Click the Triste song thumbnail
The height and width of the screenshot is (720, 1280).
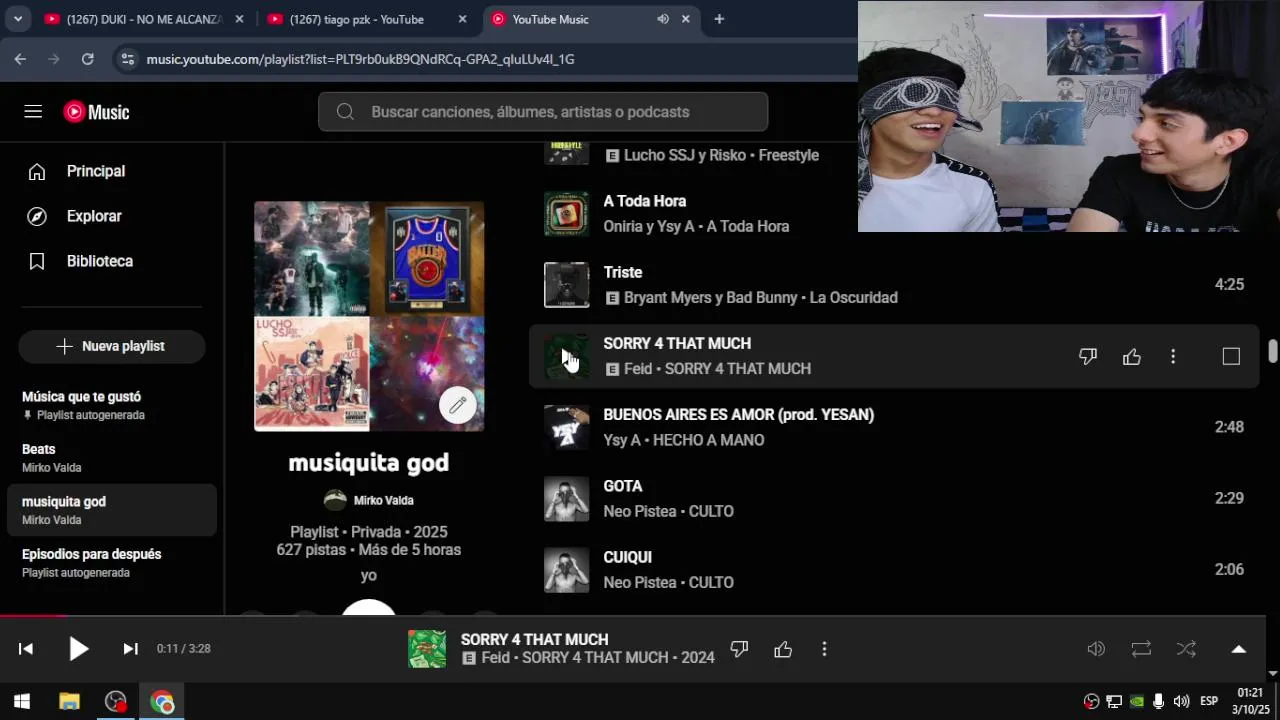566,285
